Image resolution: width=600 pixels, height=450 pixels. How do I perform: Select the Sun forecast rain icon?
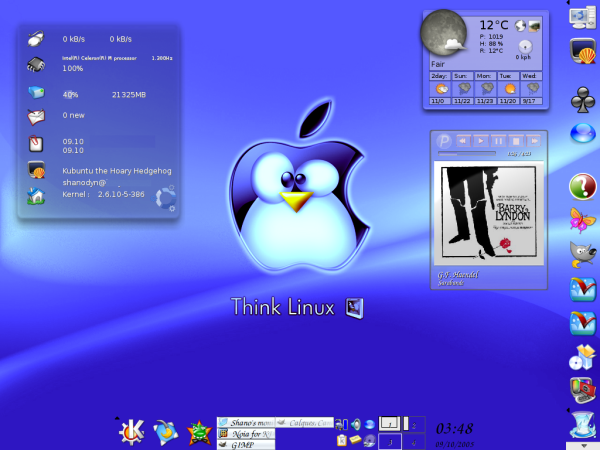(463, 89)
